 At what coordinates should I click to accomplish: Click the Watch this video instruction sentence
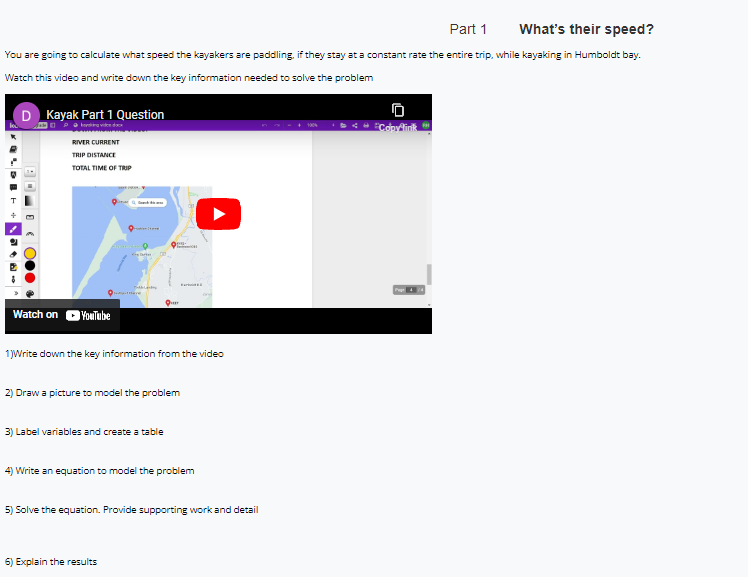pyautogui.click(x=189, y=78)
